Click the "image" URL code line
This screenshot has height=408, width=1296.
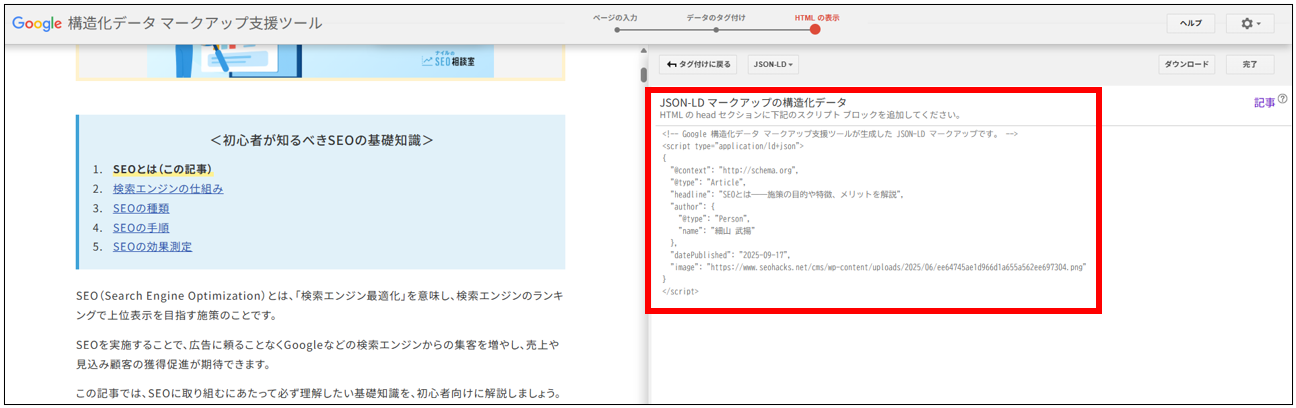tap(878, 267)
